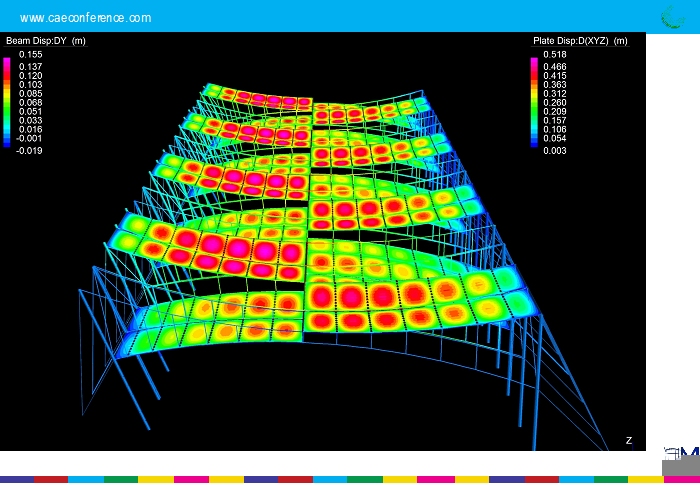Image resolution: width=700 pixels, height=485 pixels.
Task: Click the leftmost segment of bottom color stripe
Action: click(17, 480)
